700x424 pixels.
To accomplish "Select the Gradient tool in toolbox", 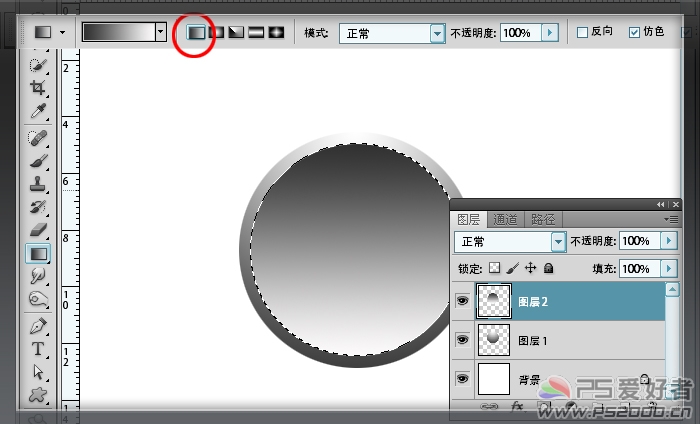I will click(x=38, y=254).
